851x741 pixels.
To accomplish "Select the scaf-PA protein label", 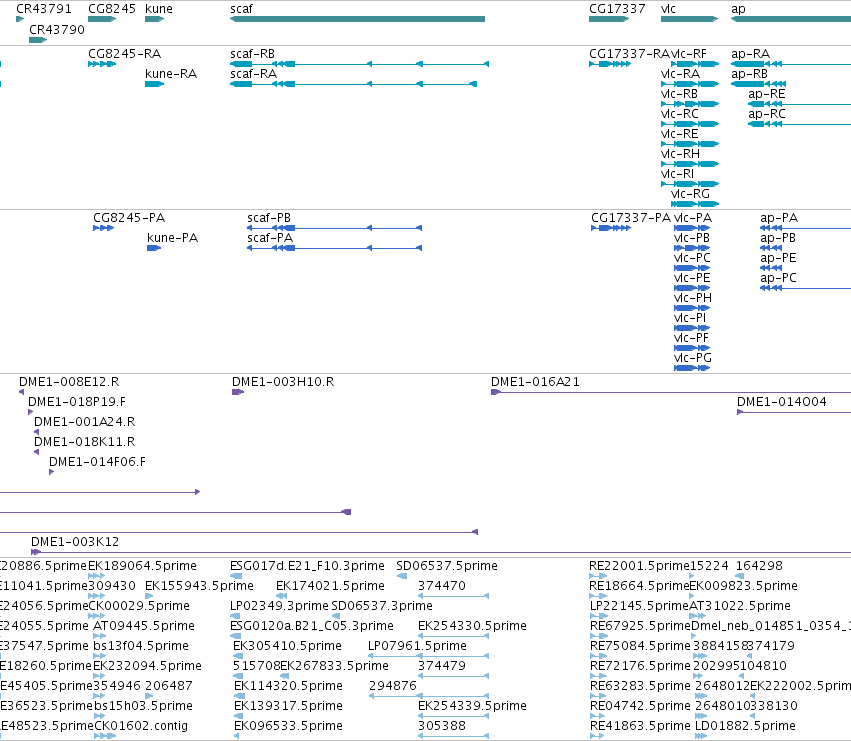I will click(270, 238).
